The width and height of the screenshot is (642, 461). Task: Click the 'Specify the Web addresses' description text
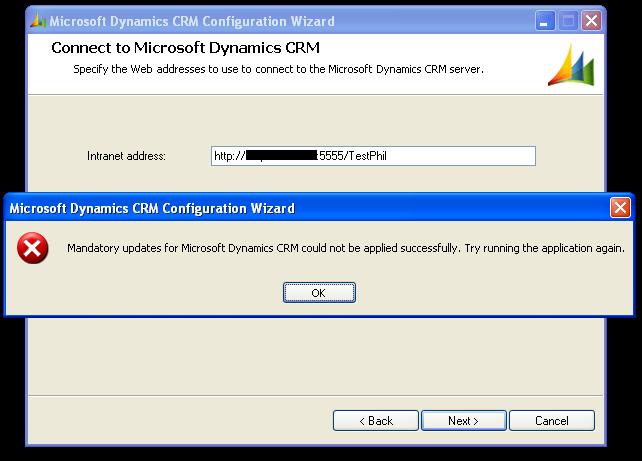click(278, 69)
